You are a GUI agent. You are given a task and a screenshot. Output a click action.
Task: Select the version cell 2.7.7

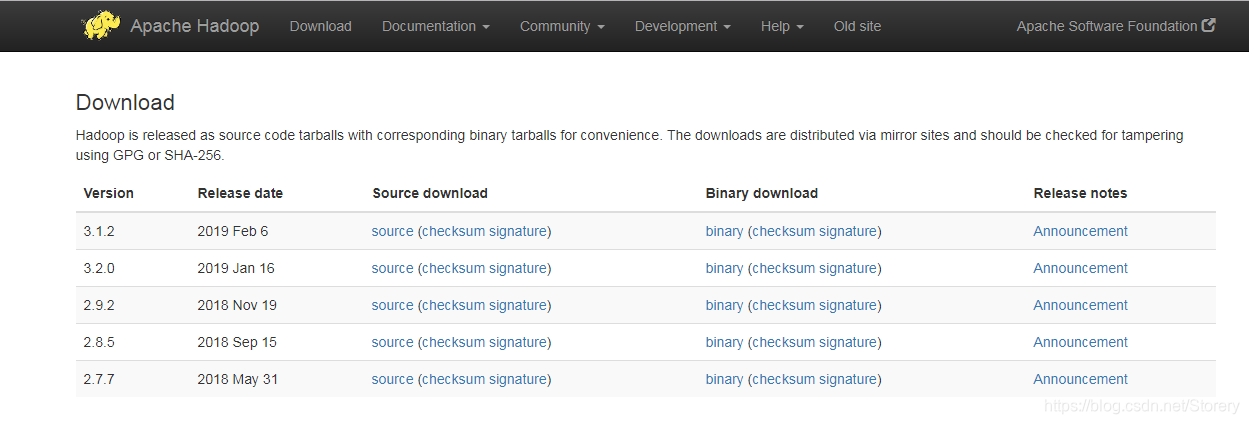pos(99,379)
